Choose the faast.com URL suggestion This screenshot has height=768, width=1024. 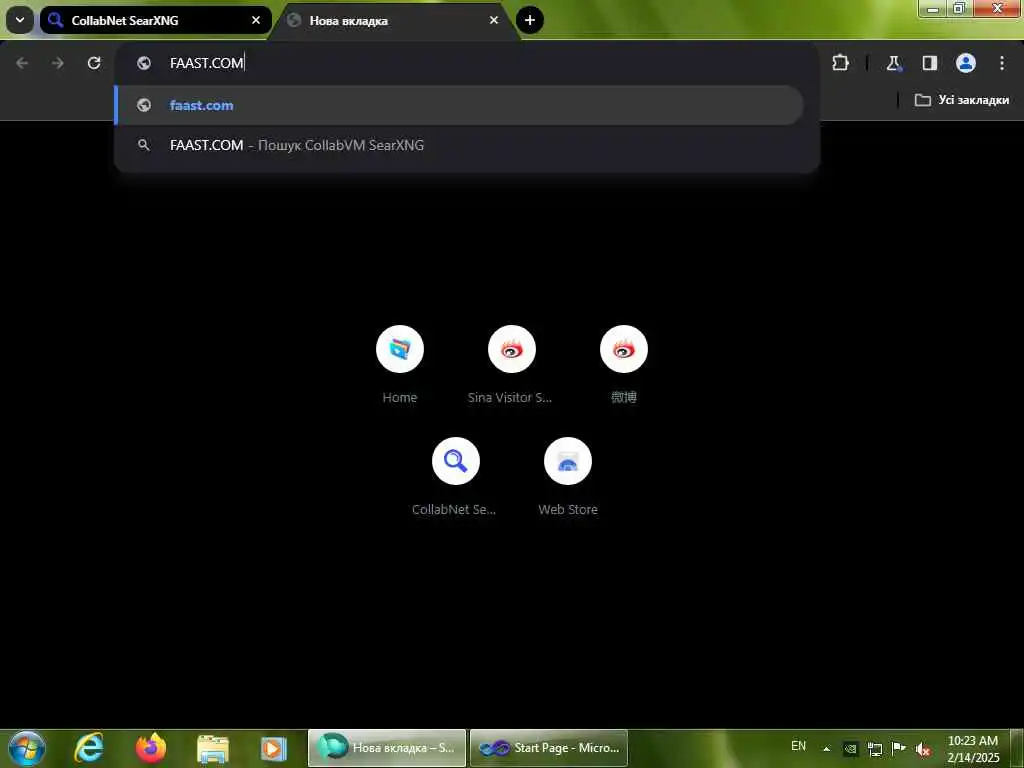click(459, 105)
